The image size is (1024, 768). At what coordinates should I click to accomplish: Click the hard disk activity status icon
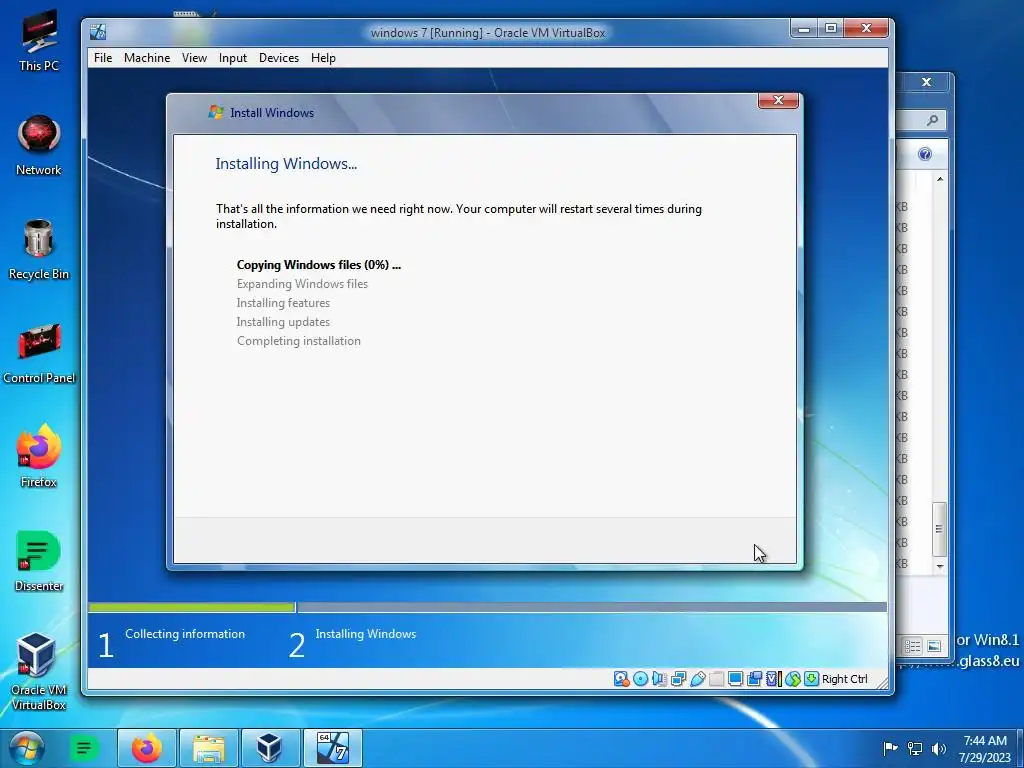pos(621,679)
